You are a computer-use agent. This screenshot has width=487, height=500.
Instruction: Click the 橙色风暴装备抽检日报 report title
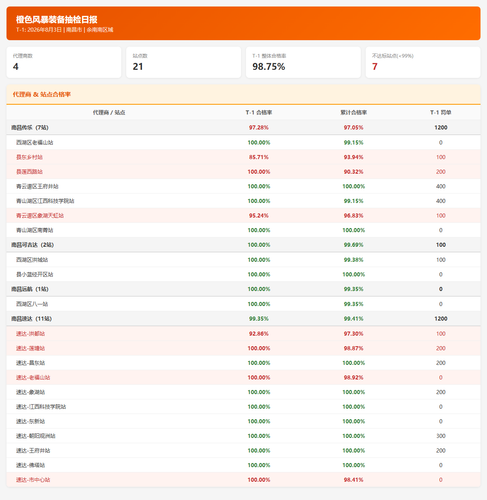[x=57, y=19]
